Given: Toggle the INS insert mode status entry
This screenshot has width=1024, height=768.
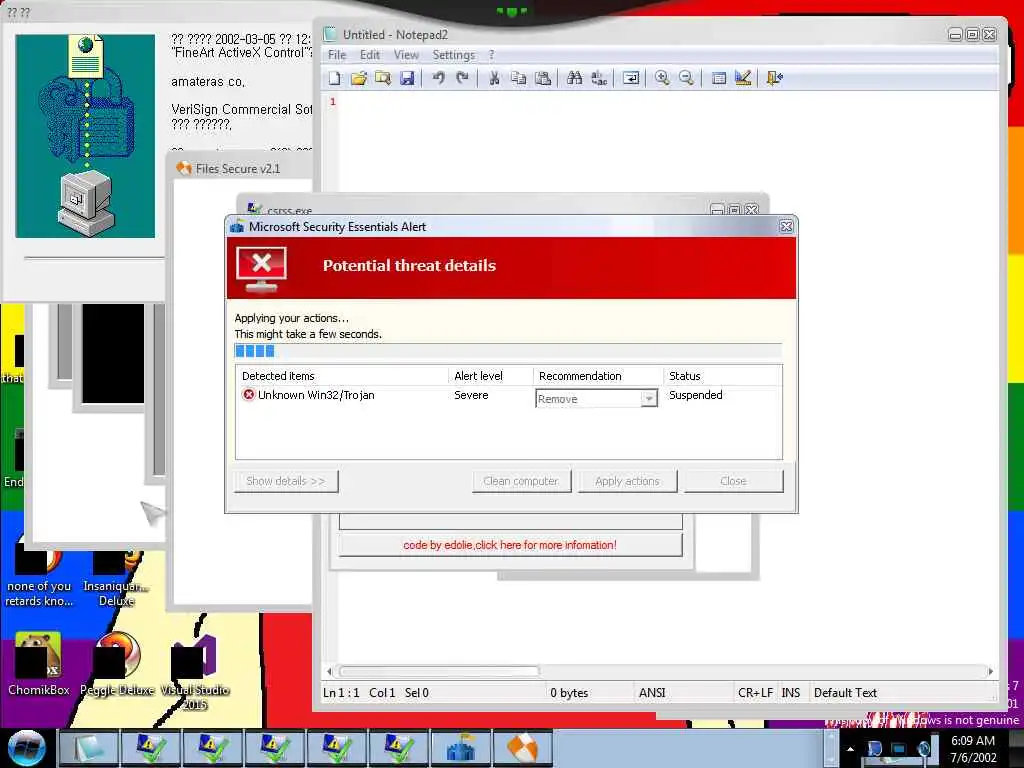Looking at the screenshot, I should (790, 693).
